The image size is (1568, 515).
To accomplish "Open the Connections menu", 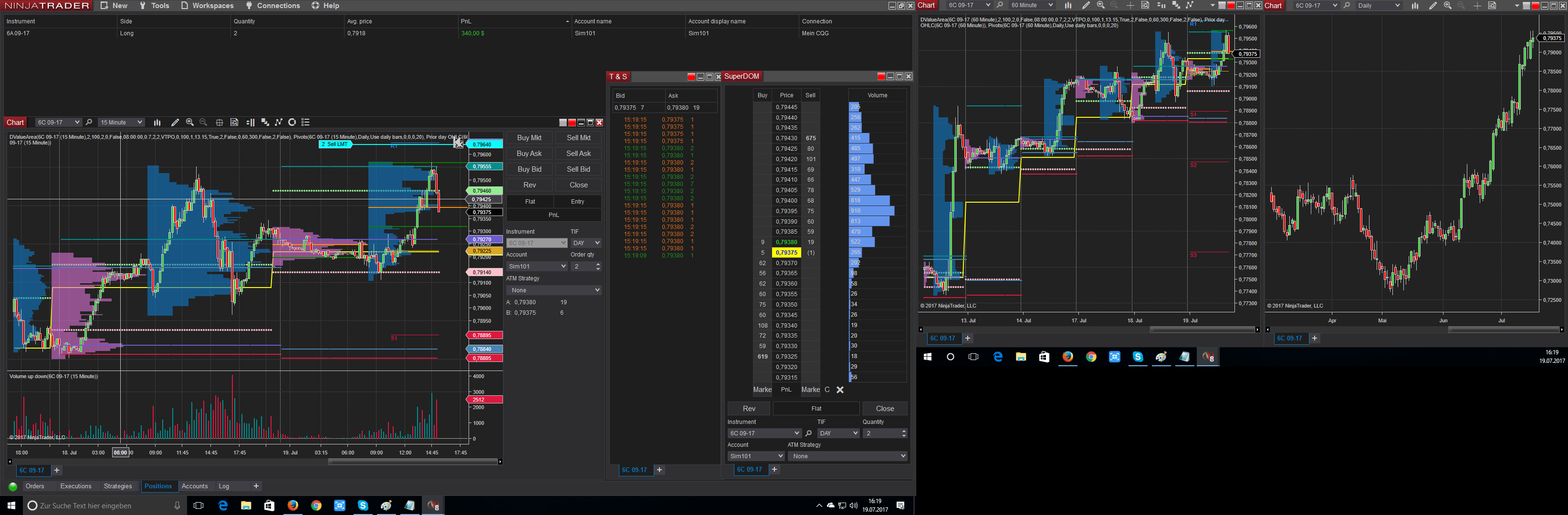I will (272, 5).
